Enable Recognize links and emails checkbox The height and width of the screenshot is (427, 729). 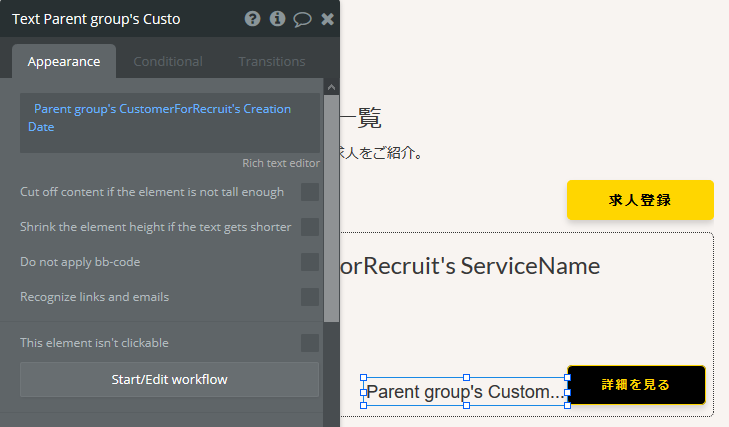tap(310, 297)
